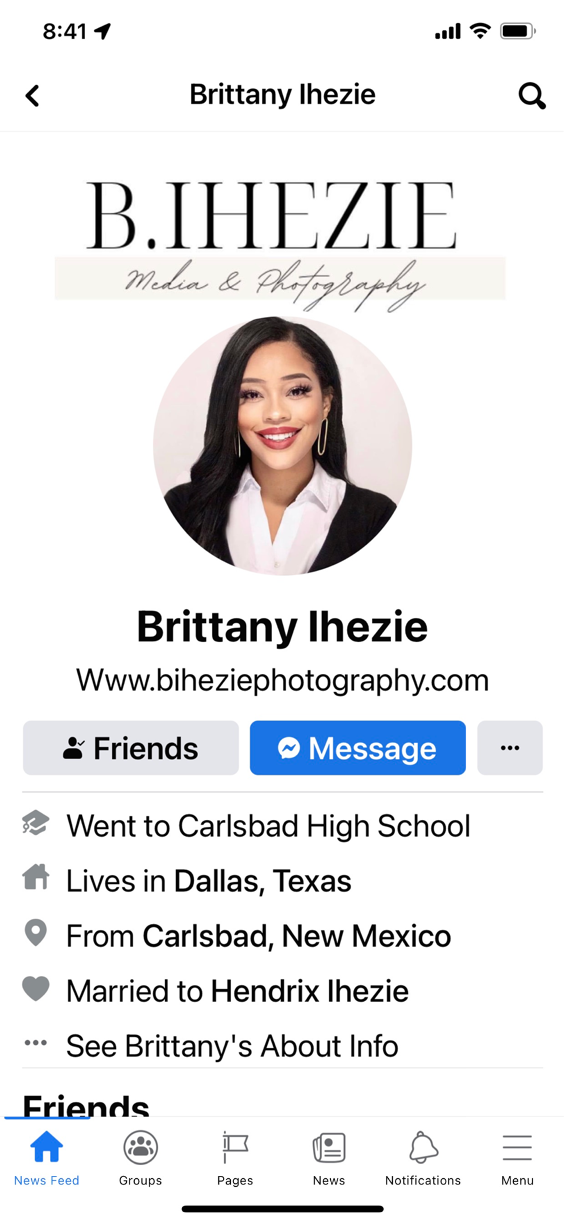
Task: Switch to the Pages tab
Action: tap(235, 1157)
